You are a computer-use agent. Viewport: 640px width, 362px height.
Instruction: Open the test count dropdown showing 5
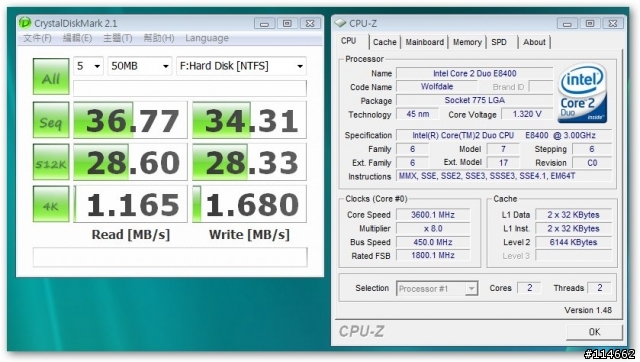(x=88, y=66)
